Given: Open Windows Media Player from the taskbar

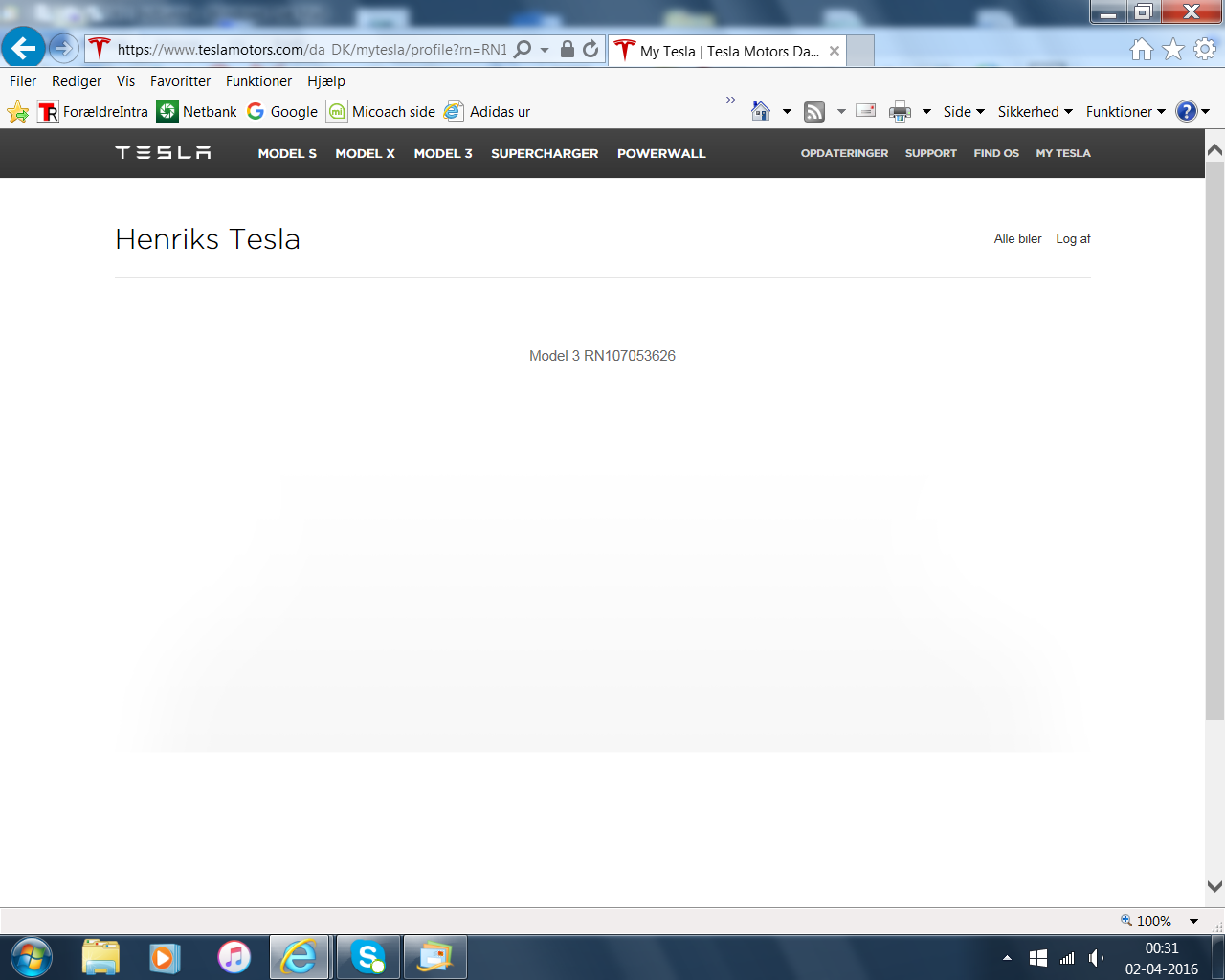Looking at the screenshot, I should [x=165, y=957].
